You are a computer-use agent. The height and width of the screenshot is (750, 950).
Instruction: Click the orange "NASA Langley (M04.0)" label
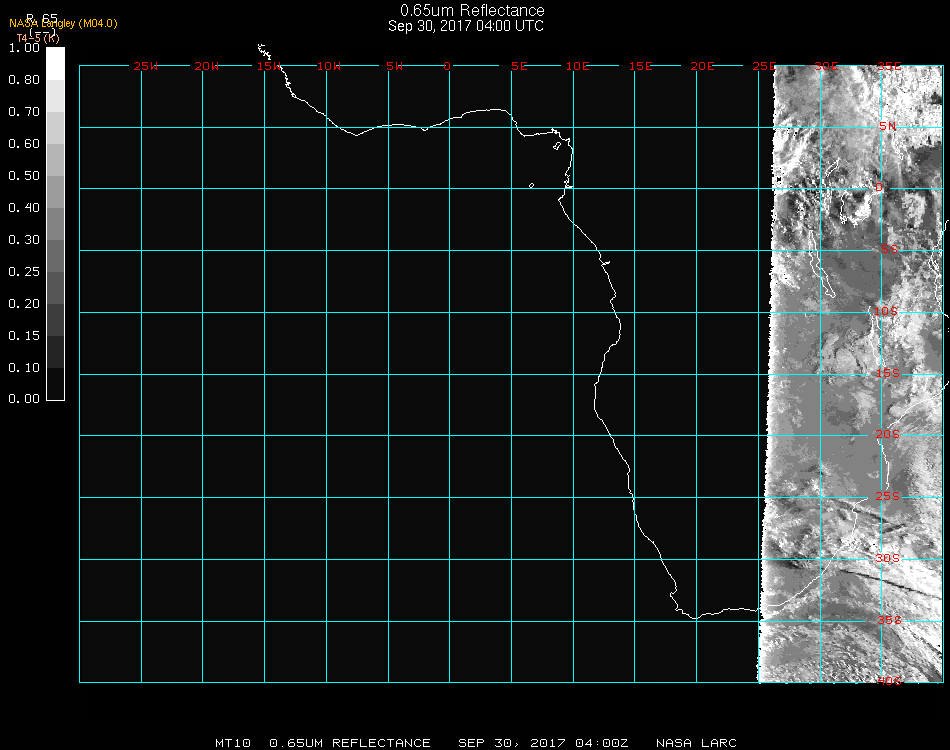point(63,24)
